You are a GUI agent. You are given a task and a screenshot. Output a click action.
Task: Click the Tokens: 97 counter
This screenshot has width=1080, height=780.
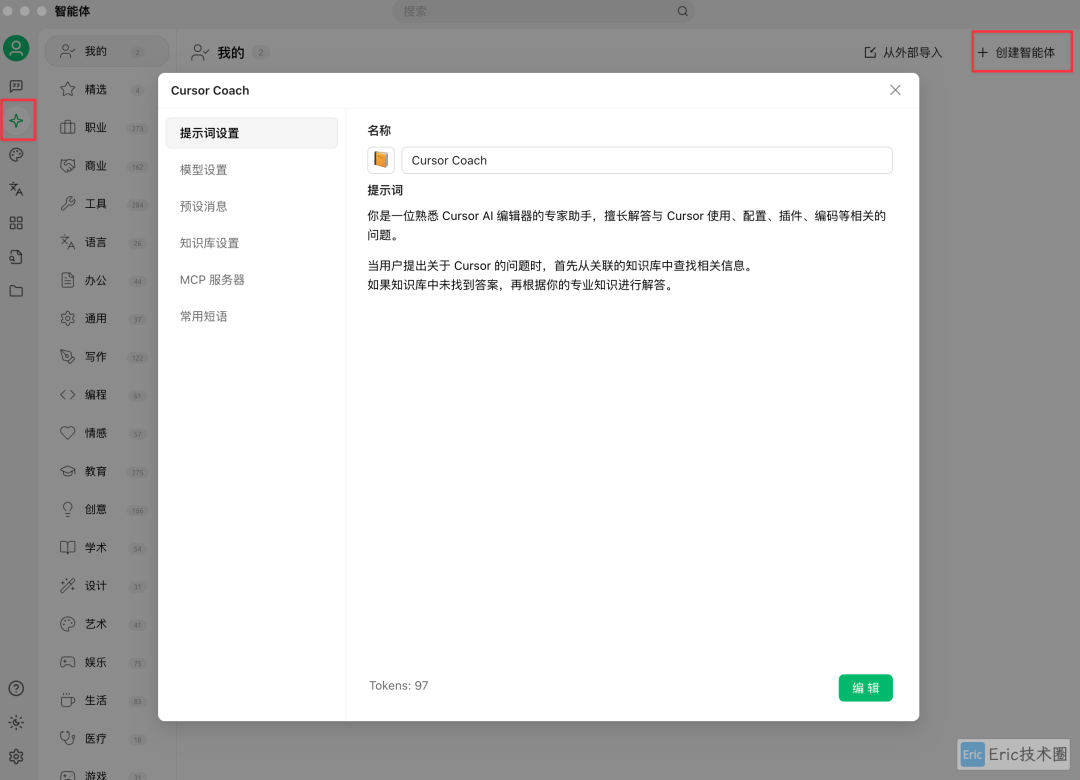click(x=399, y=686)
